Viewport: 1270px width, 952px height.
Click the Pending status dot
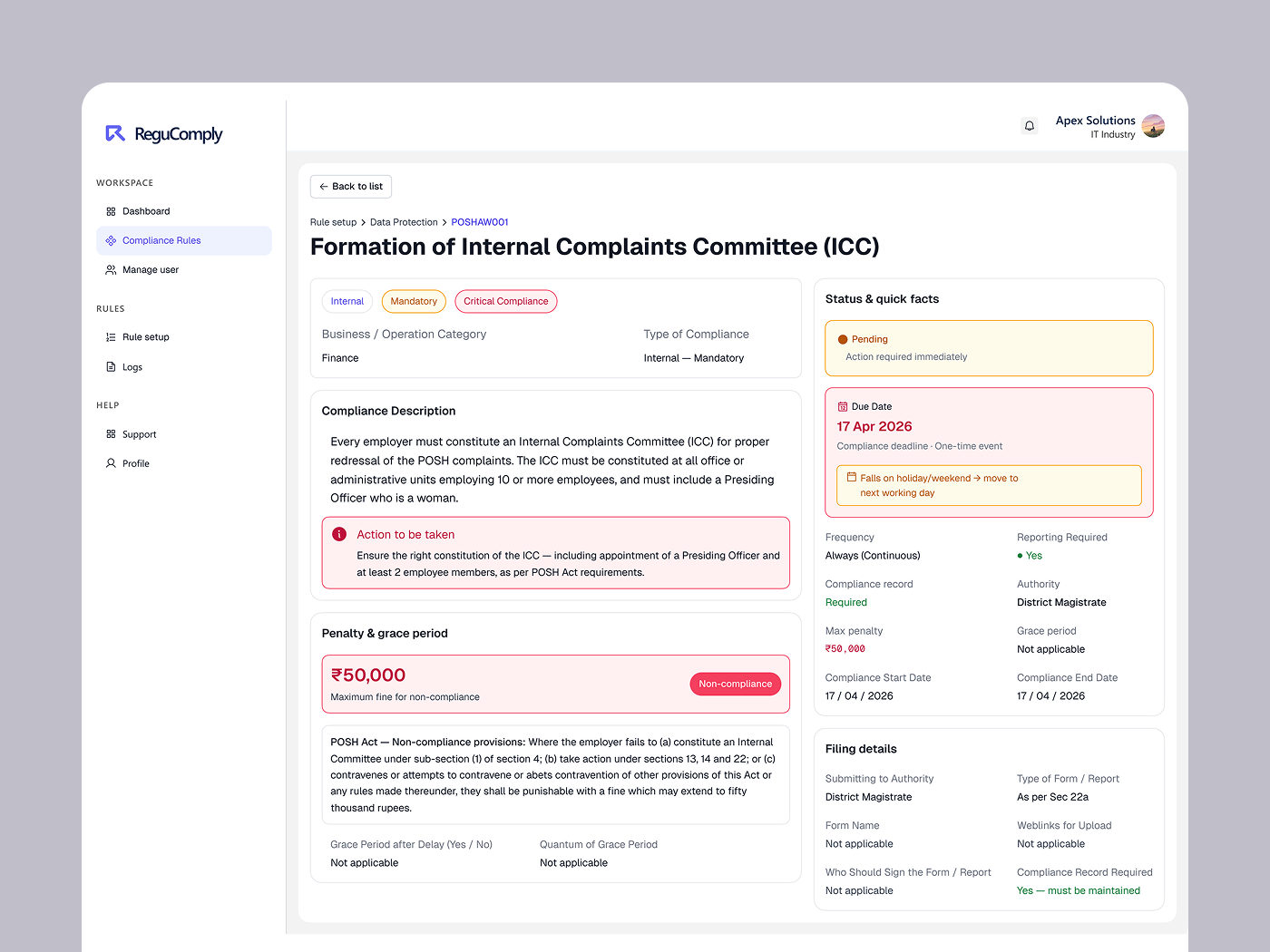pyautogui.click(x=843, y=339)
